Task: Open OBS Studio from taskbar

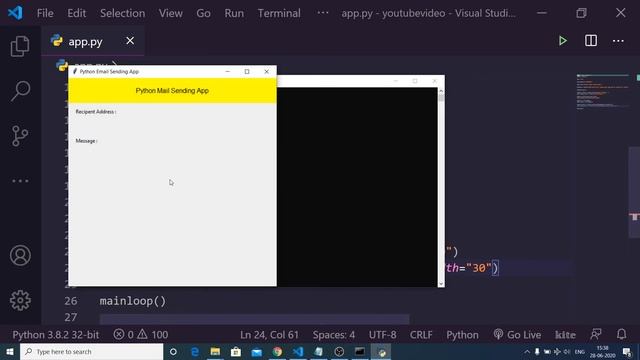Action: pos(339,351)
